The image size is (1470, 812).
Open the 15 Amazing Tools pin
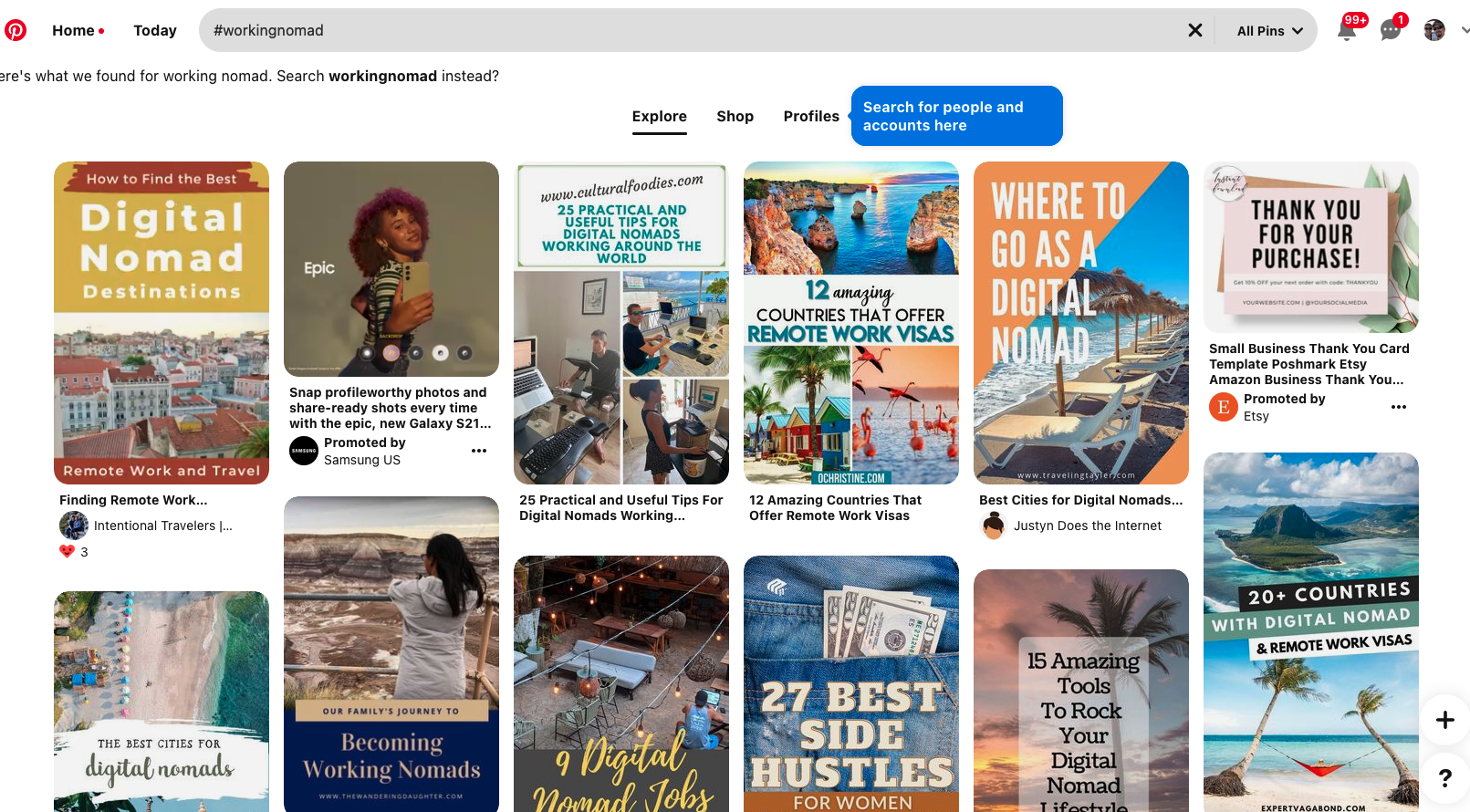tap(1081, 691)
